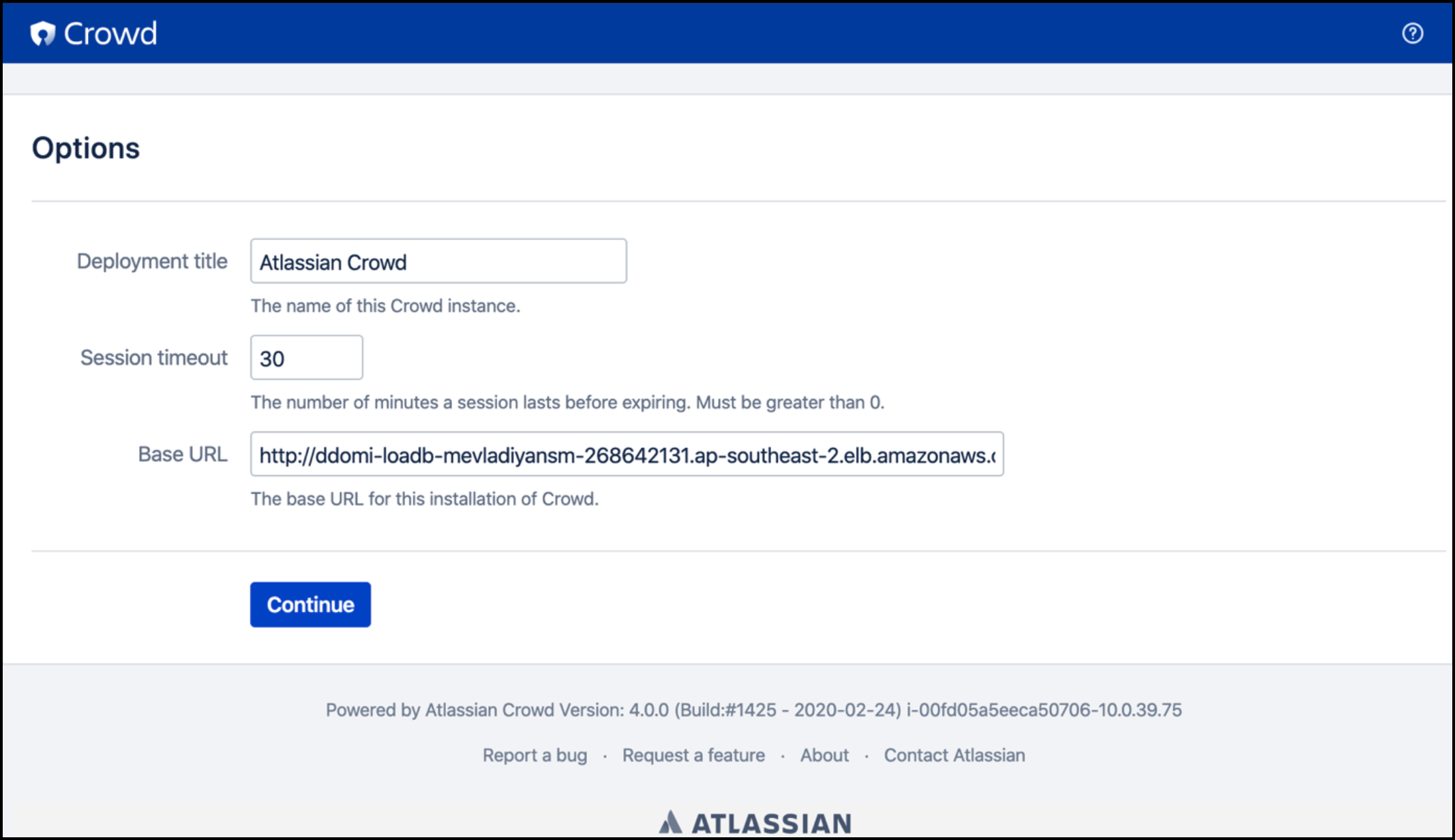The width and height of the screenshot is (1455, 840).
Task: Click into the Session timeout field
Action: (306, 358)
